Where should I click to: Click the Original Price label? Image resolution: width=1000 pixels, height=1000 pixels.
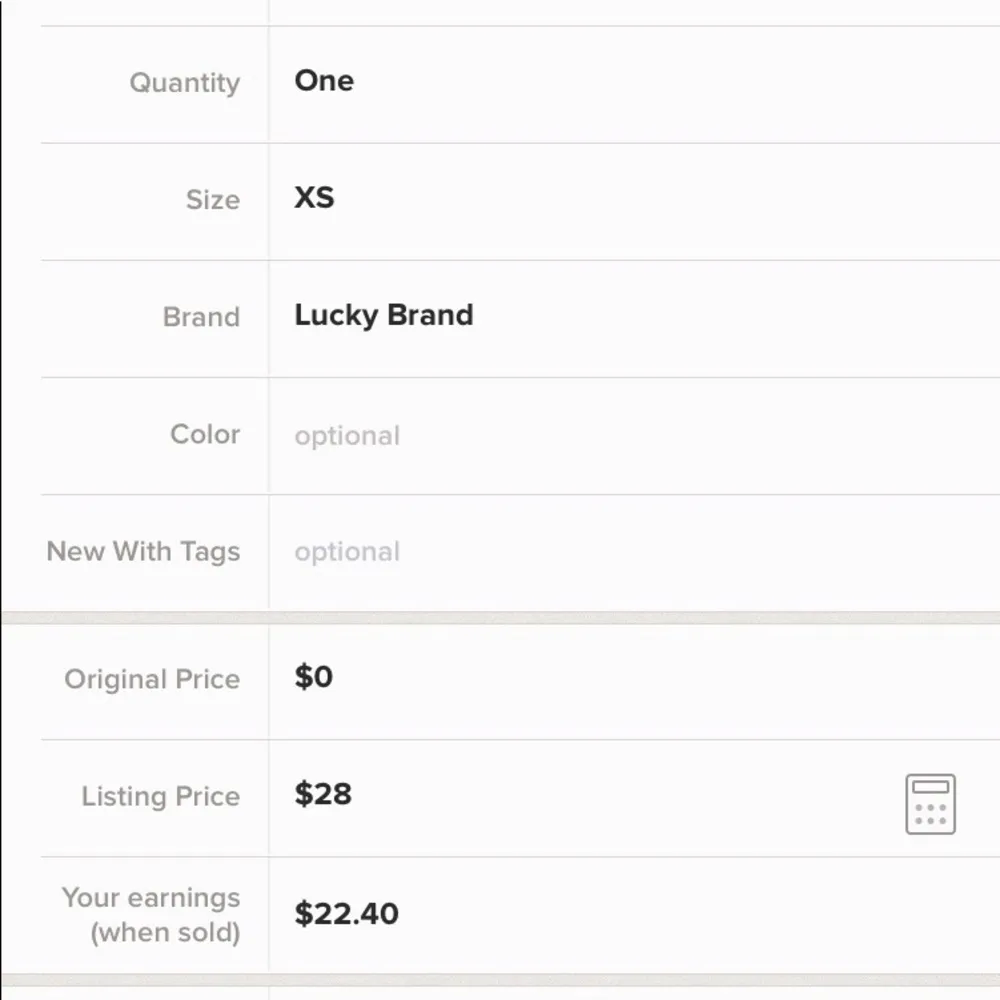point(152,680)
